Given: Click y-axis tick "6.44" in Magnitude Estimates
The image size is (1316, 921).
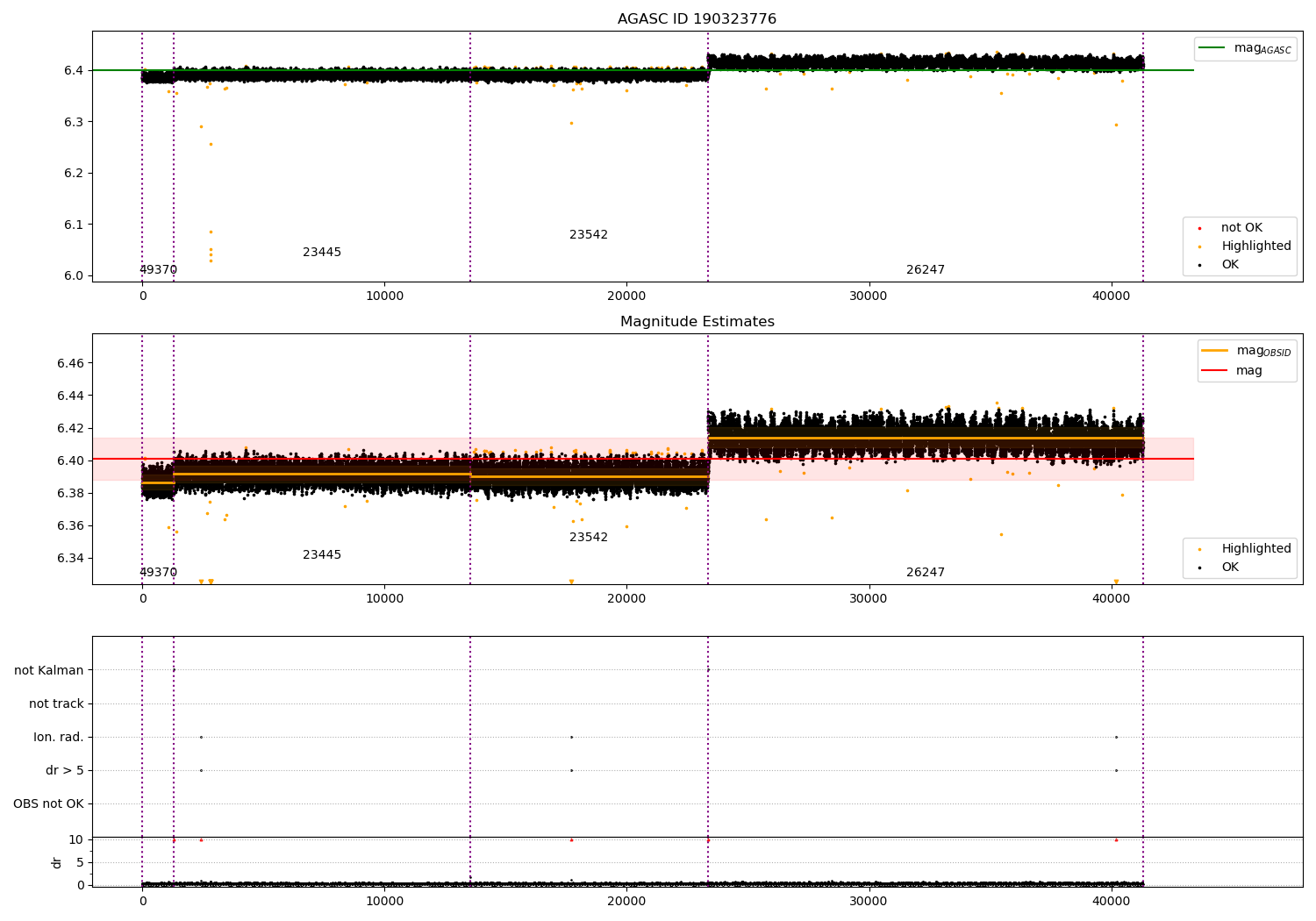Looking at the screenshot, I should click(x=70, y=396).
